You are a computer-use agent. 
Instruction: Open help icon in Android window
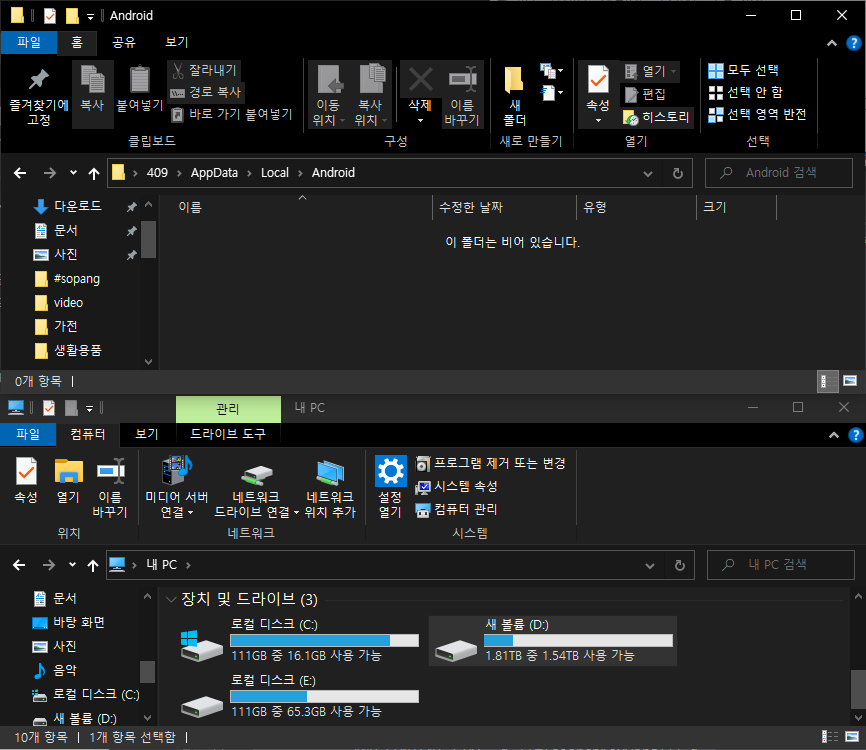pyautogui.click(x=854, y=43)
